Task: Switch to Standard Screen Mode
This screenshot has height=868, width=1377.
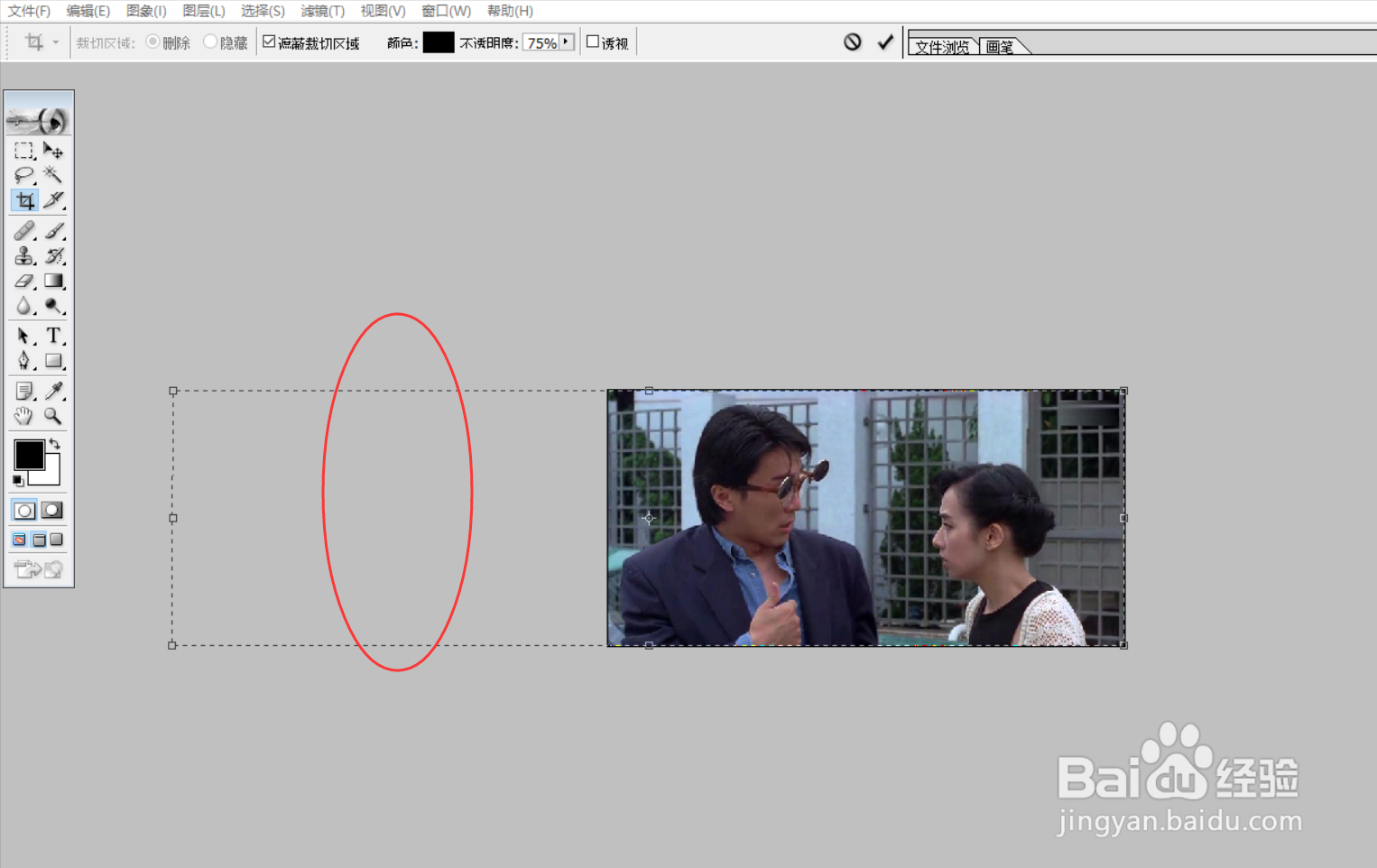Action: (19, 540)
